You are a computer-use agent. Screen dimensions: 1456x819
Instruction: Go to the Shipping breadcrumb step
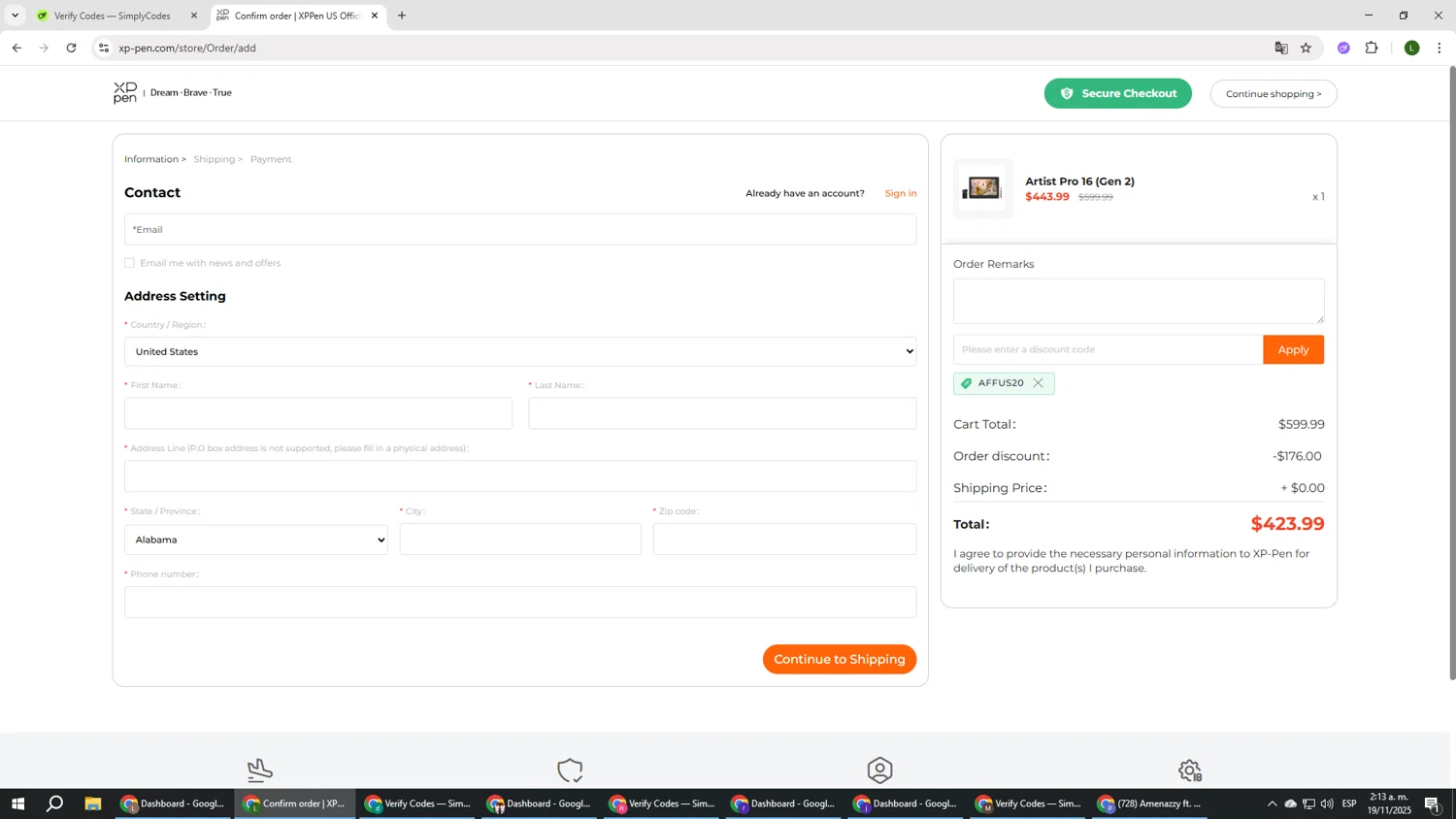(x=217, y=159)
